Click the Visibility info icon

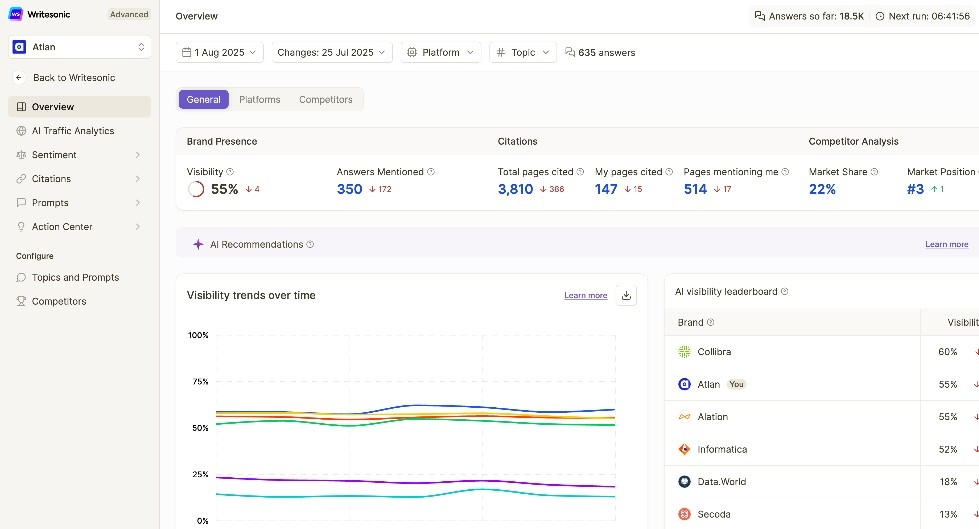[230, 172]
